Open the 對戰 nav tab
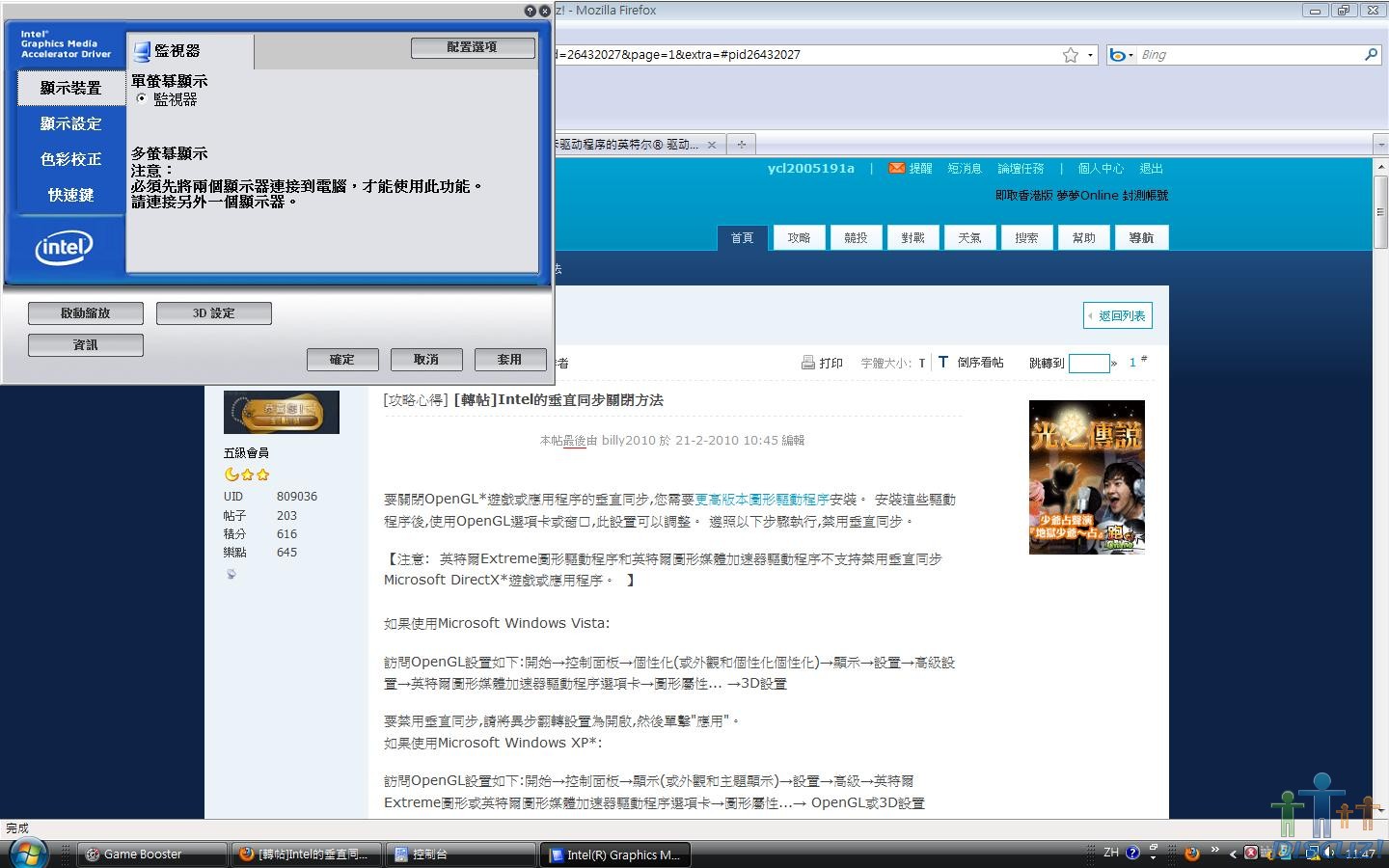Viewport: 1389px width, 868px height. coord(912,238)
